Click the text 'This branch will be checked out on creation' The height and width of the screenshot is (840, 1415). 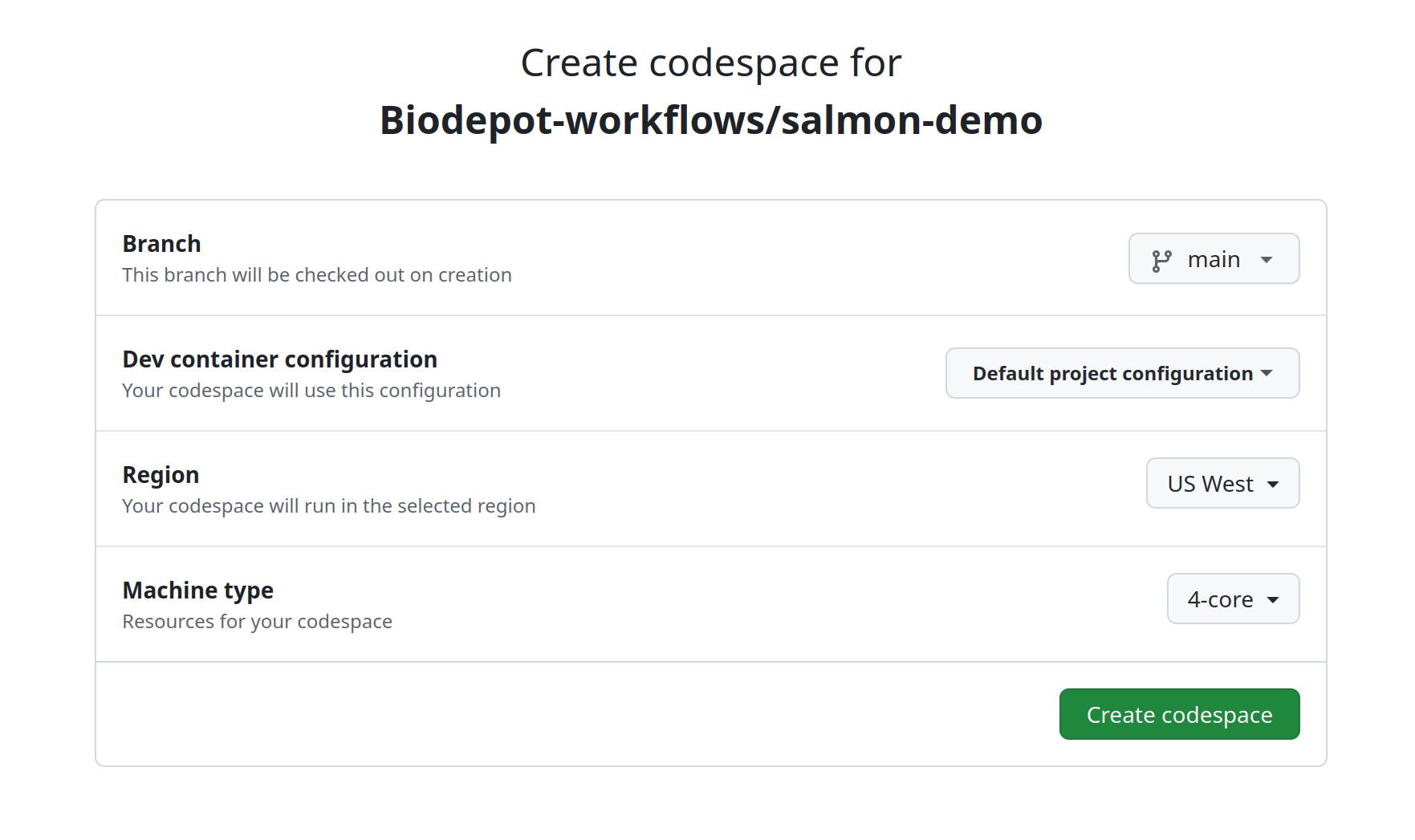coord(316,274)
